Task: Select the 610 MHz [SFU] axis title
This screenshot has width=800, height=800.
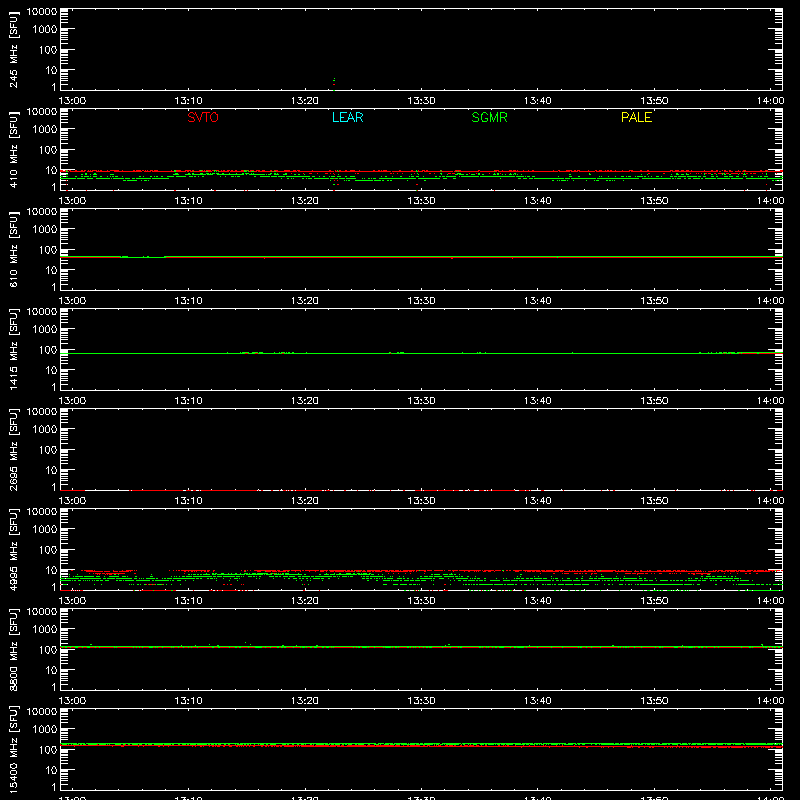Action: coord(13,249)
